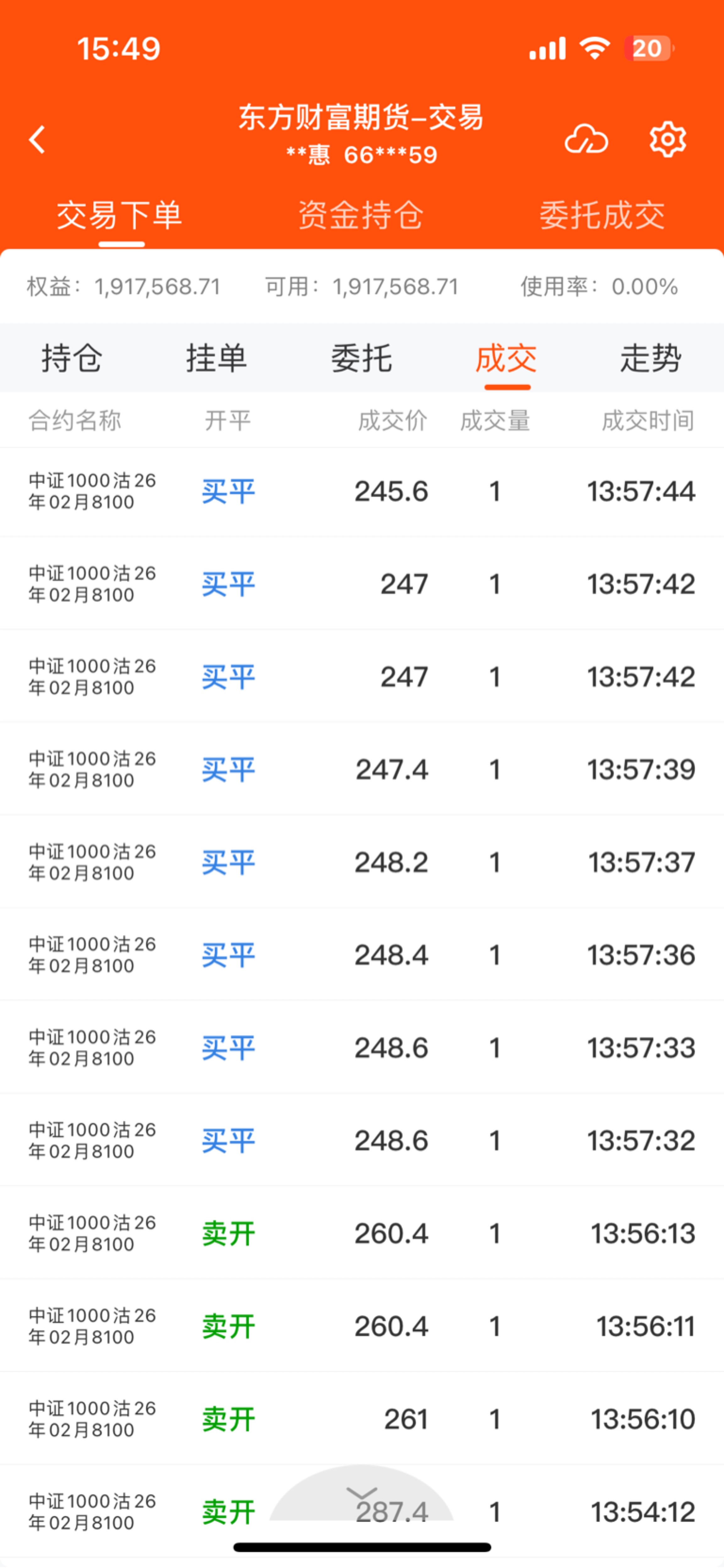
Task: Tap the Wi-Fi status icon
Action: [x=595, y=48]
